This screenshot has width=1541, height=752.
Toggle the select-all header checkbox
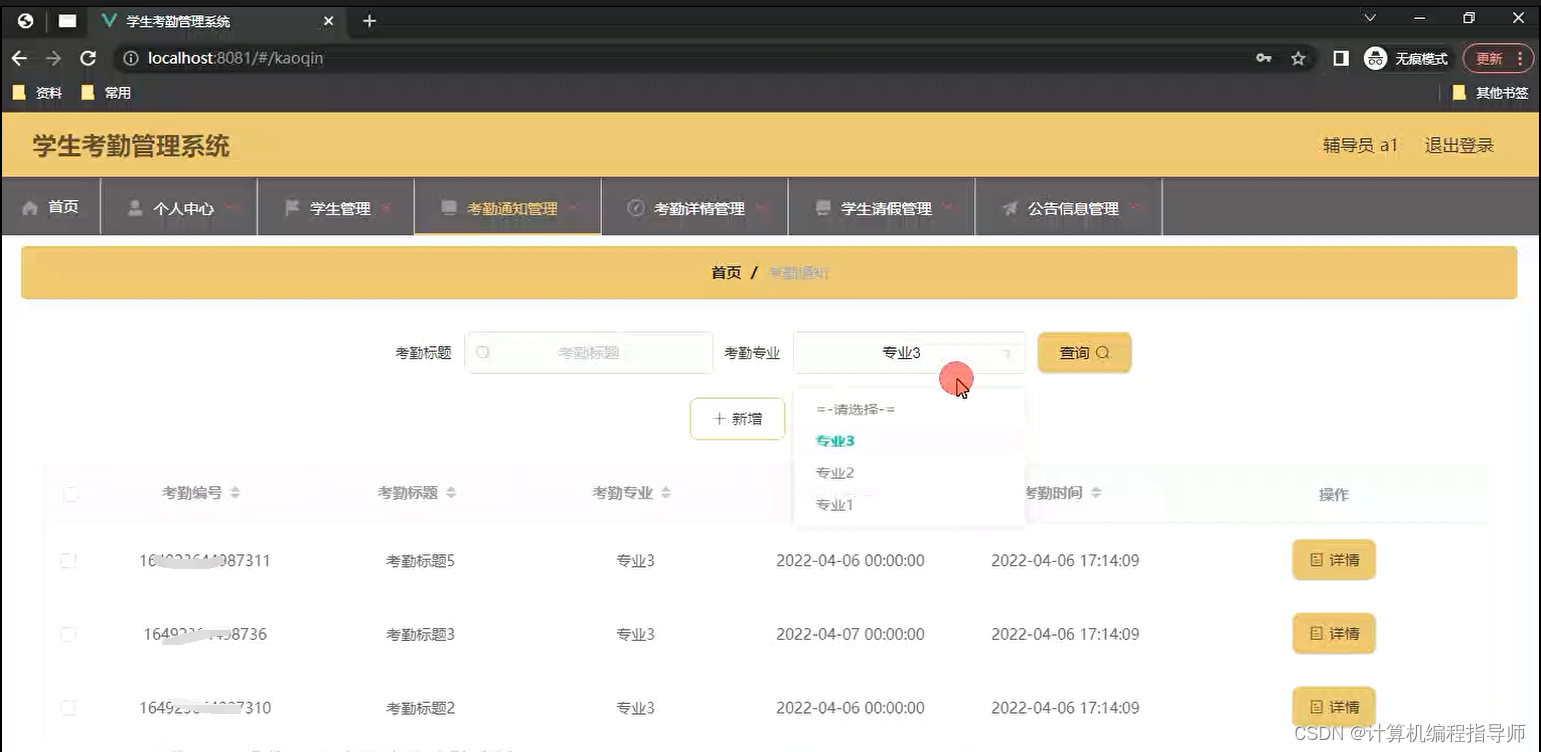(70, 494)
